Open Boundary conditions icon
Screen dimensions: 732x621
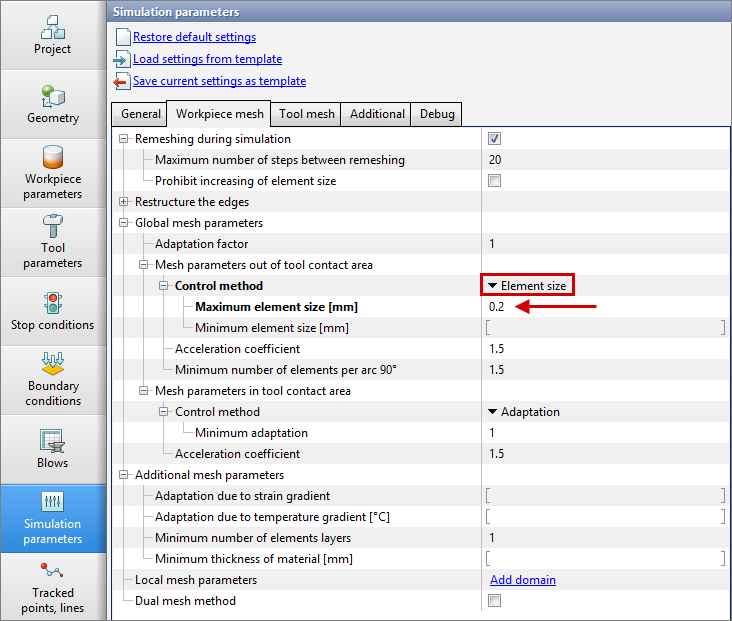pyautogui.click(x=52, y=363)
